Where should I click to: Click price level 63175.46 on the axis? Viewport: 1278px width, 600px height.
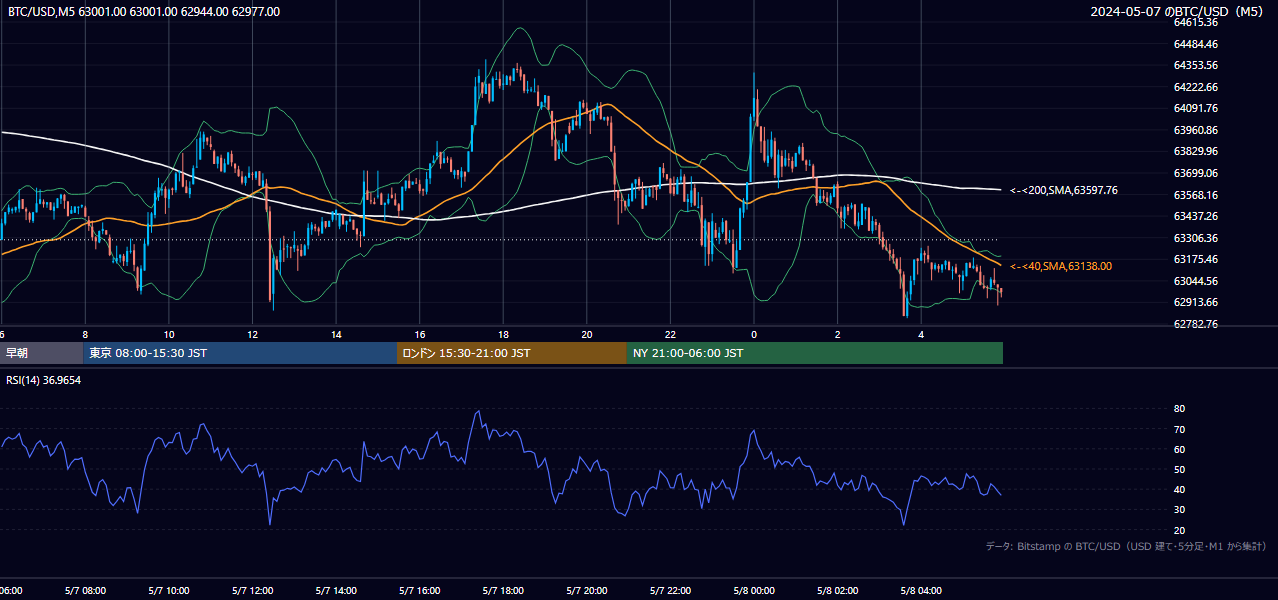[1196, 259]
